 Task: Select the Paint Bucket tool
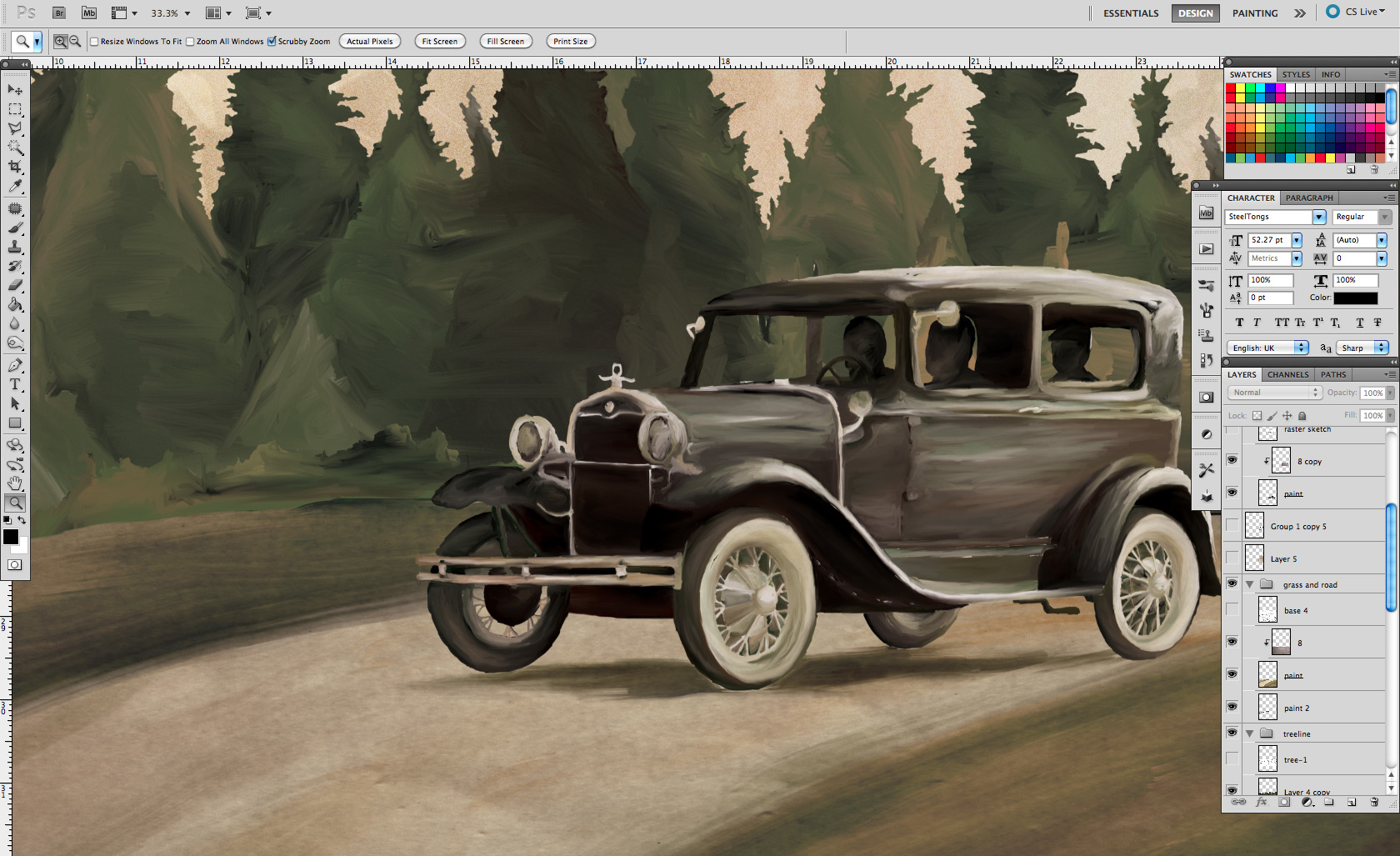(x=15, y=304)
